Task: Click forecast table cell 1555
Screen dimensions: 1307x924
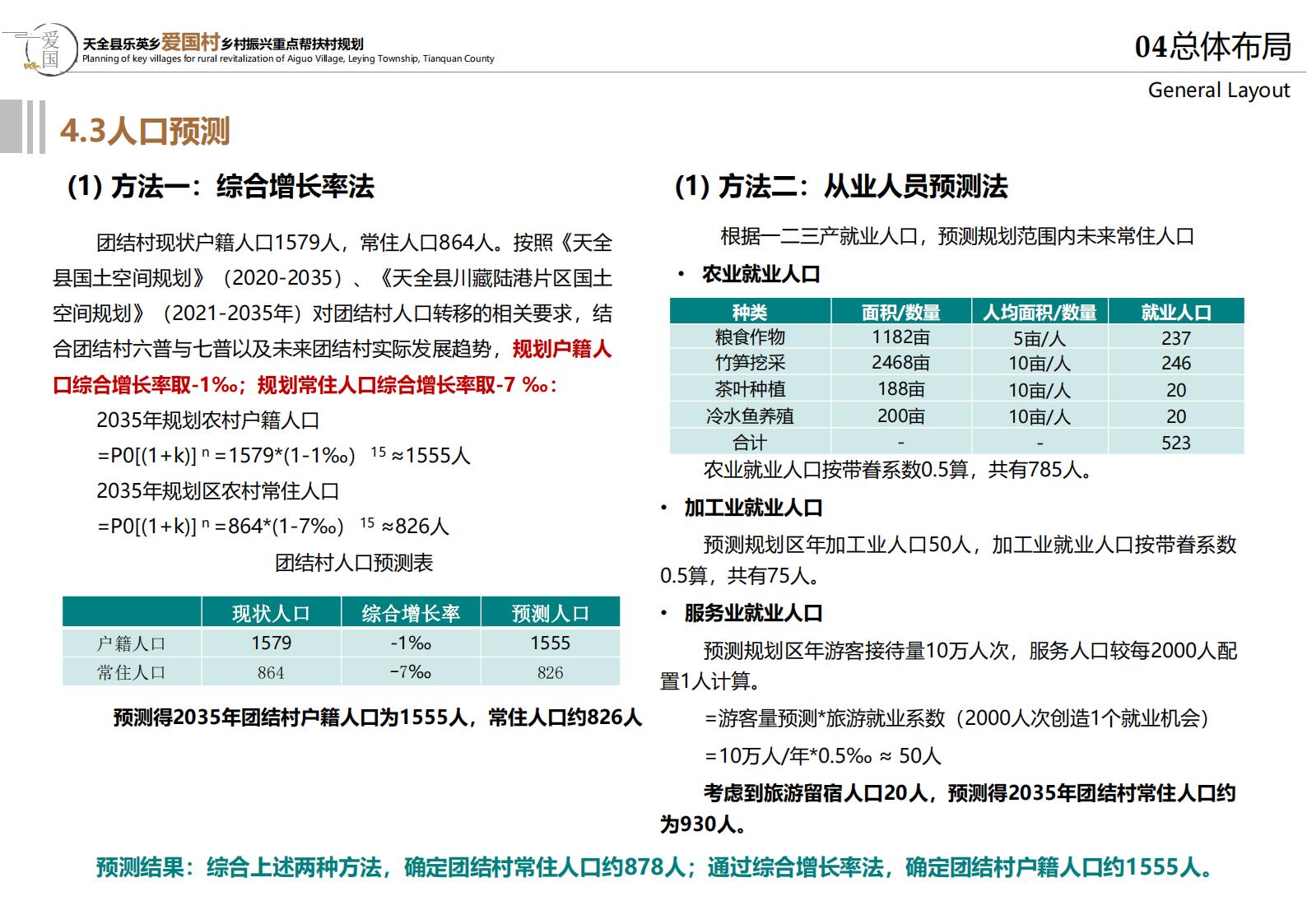Action: (x=551, y=643)
